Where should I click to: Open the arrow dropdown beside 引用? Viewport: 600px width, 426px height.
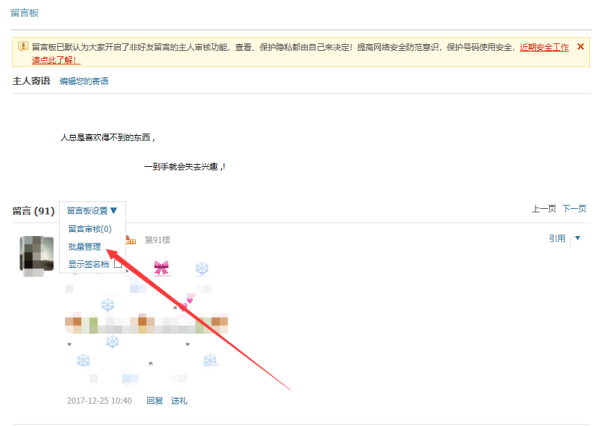(578, 238)
